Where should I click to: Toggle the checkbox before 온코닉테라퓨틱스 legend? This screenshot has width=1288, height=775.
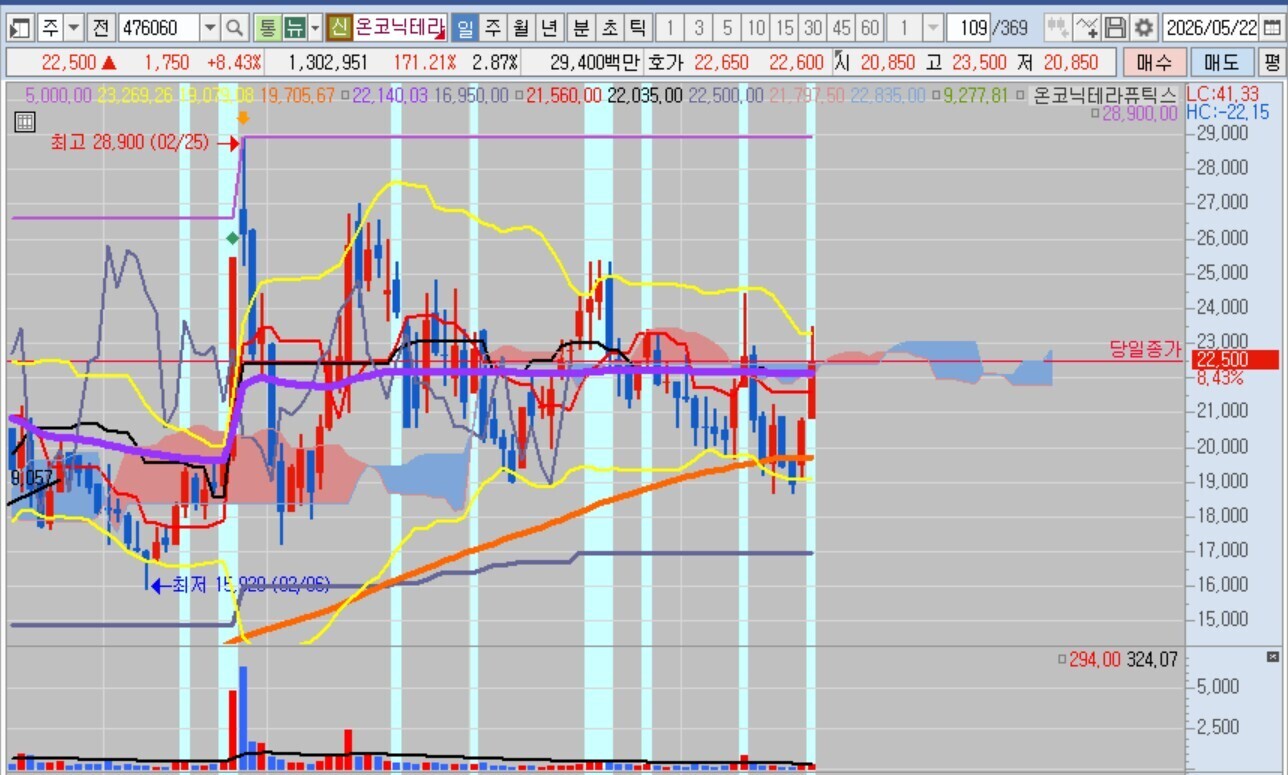click(1020, 96)
